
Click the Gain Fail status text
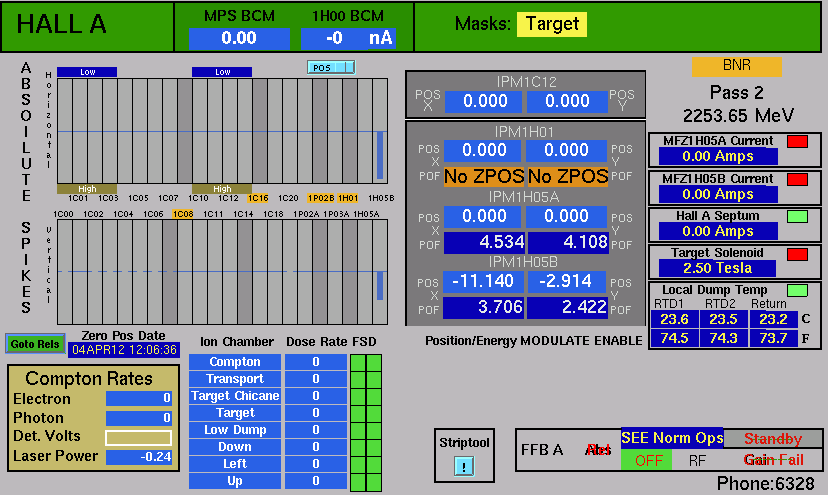coord(773,460)
